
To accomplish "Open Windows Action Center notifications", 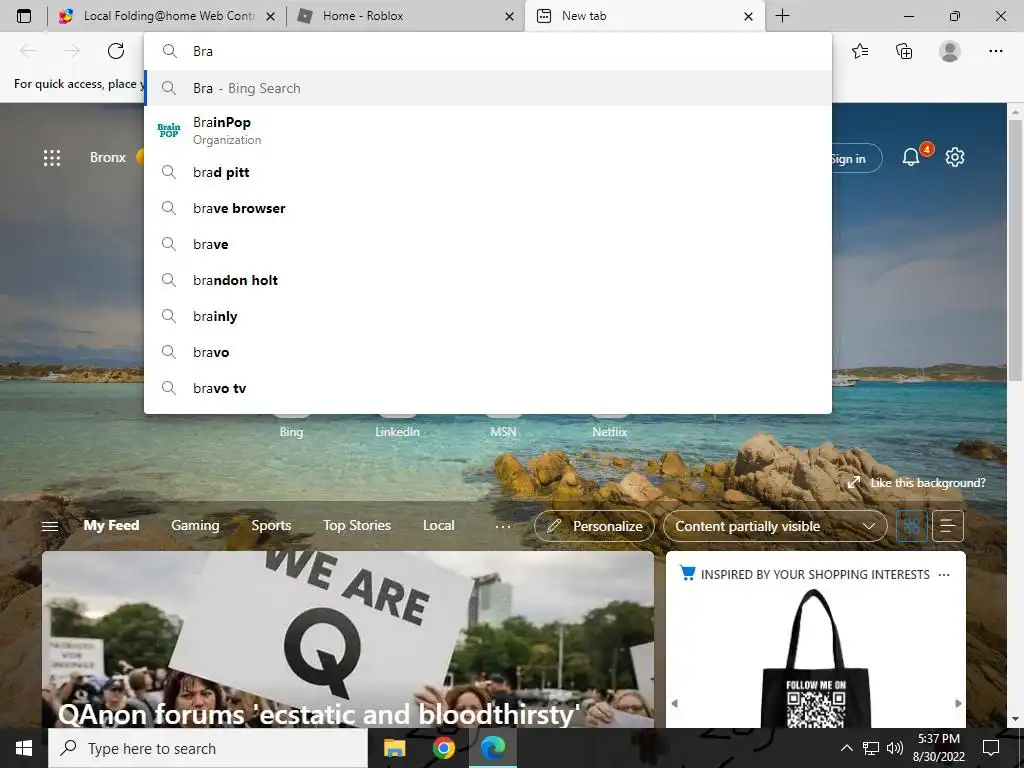I will (x=991, y=748).
